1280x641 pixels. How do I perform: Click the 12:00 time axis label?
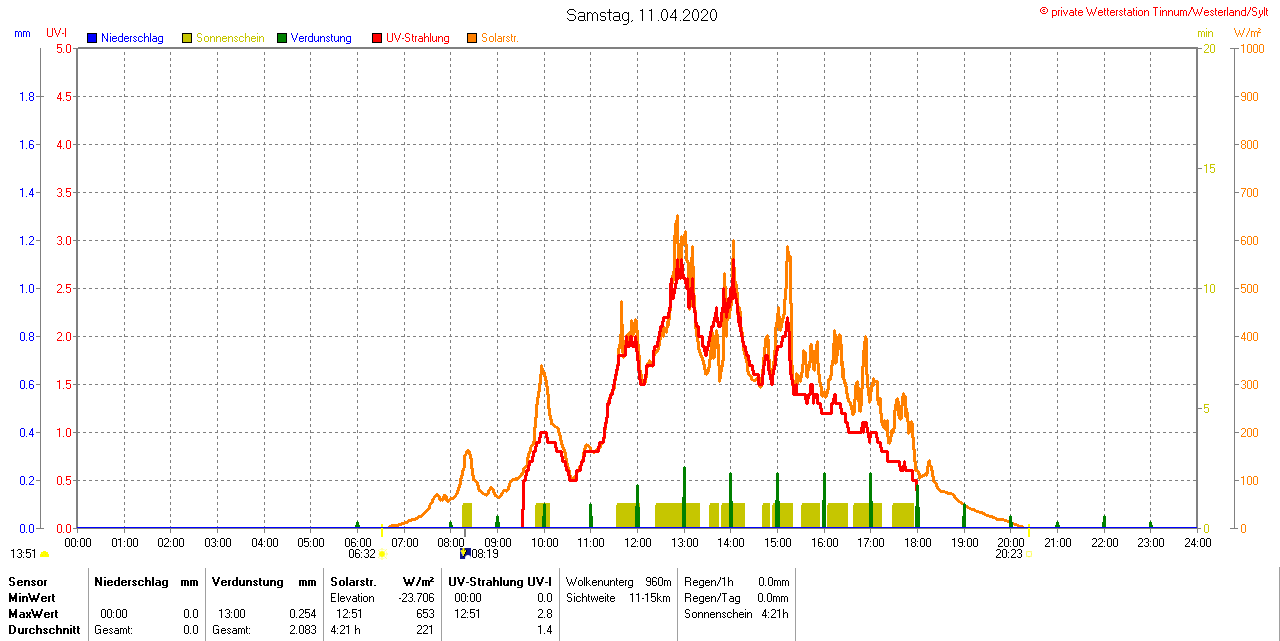637,542
